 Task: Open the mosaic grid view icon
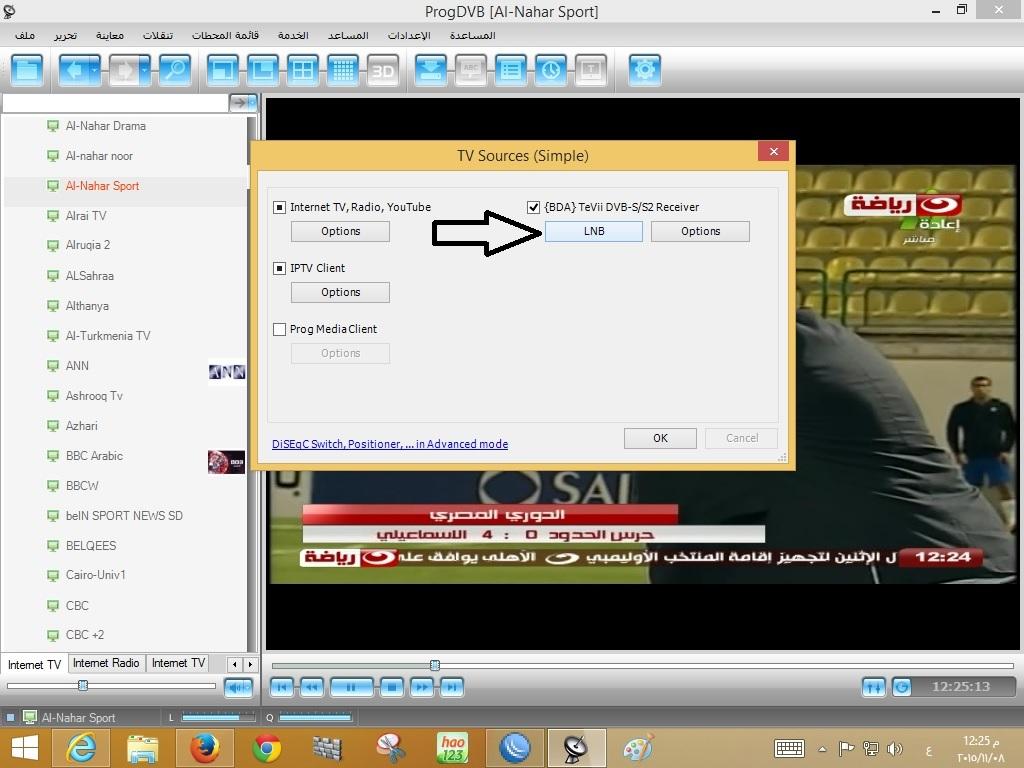[x=344, y=69]
